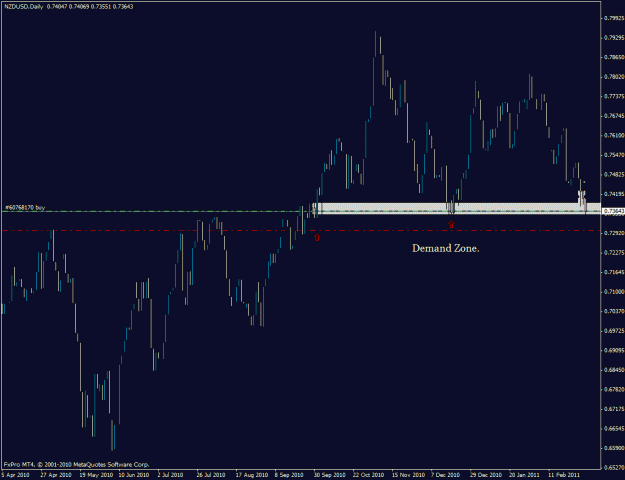Click price axis label 0.68450
The width and height of the screenshot is (625, 480).
(614, 370)
